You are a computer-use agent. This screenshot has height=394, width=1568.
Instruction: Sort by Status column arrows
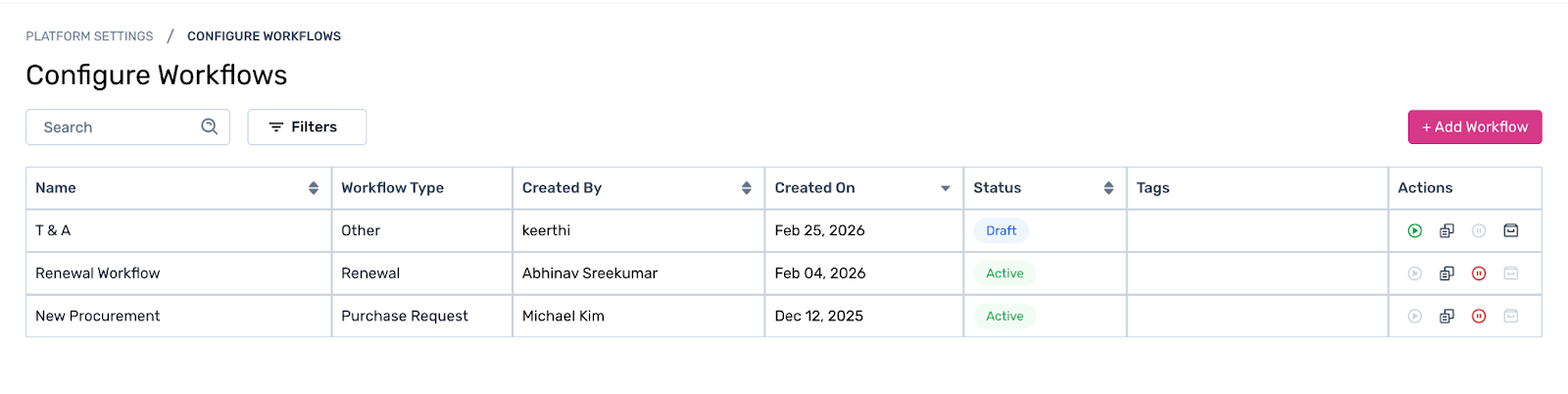pos(1108,188)
